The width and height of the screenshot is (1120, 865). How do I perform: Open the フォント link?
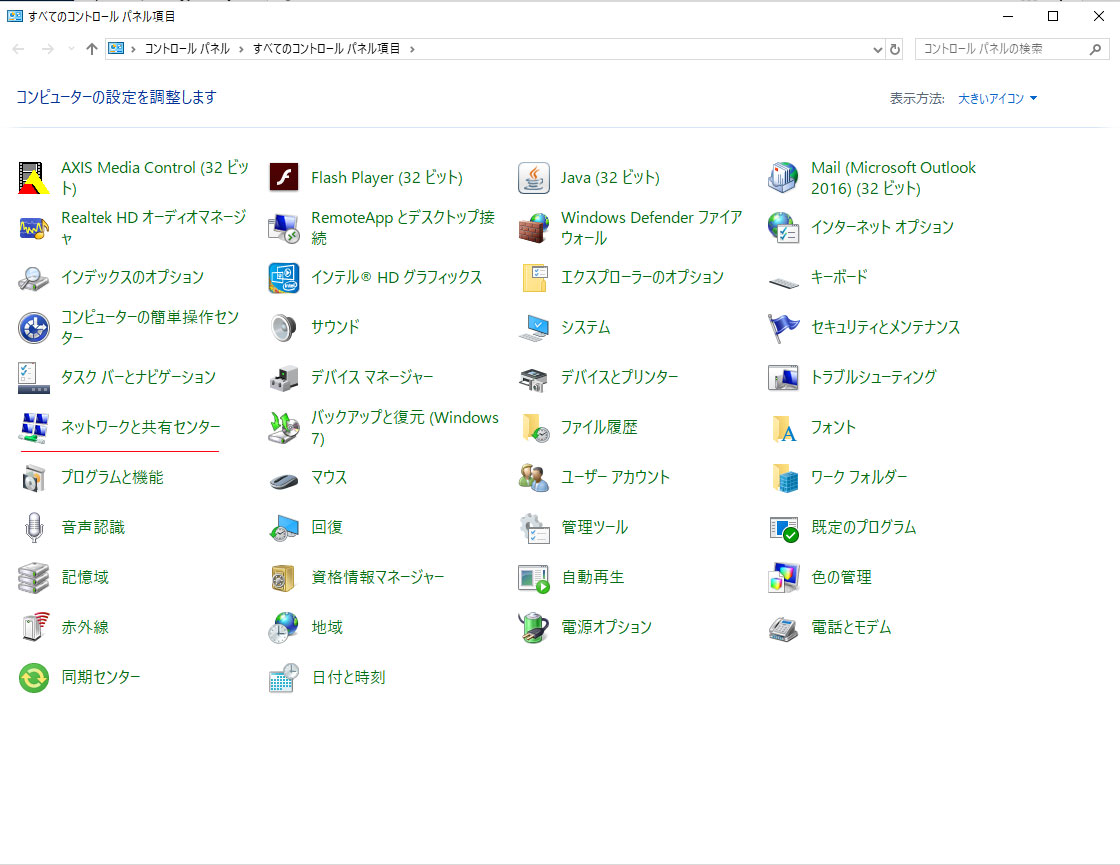pos(833,427)
